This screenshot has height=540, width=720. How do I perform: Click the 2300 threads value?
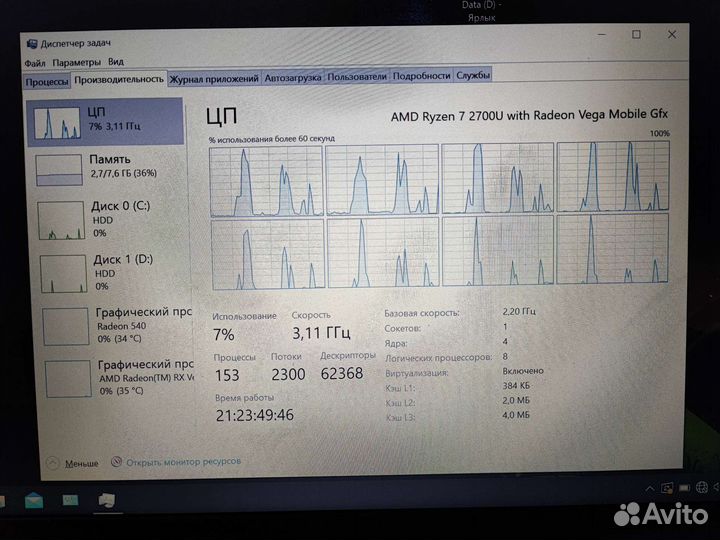coord(288,374)
